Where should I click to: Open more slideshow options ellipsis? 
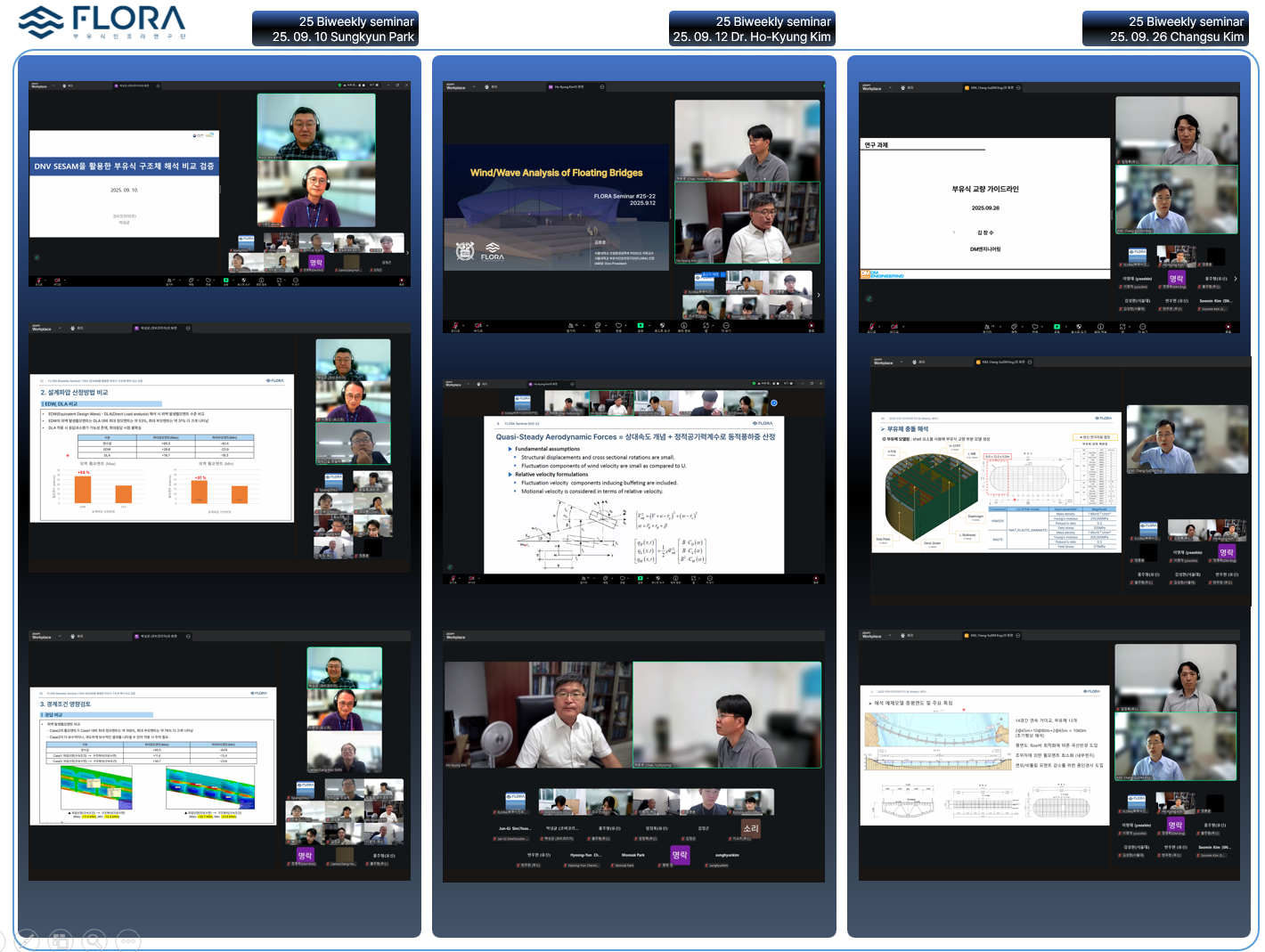click(127, 940)
